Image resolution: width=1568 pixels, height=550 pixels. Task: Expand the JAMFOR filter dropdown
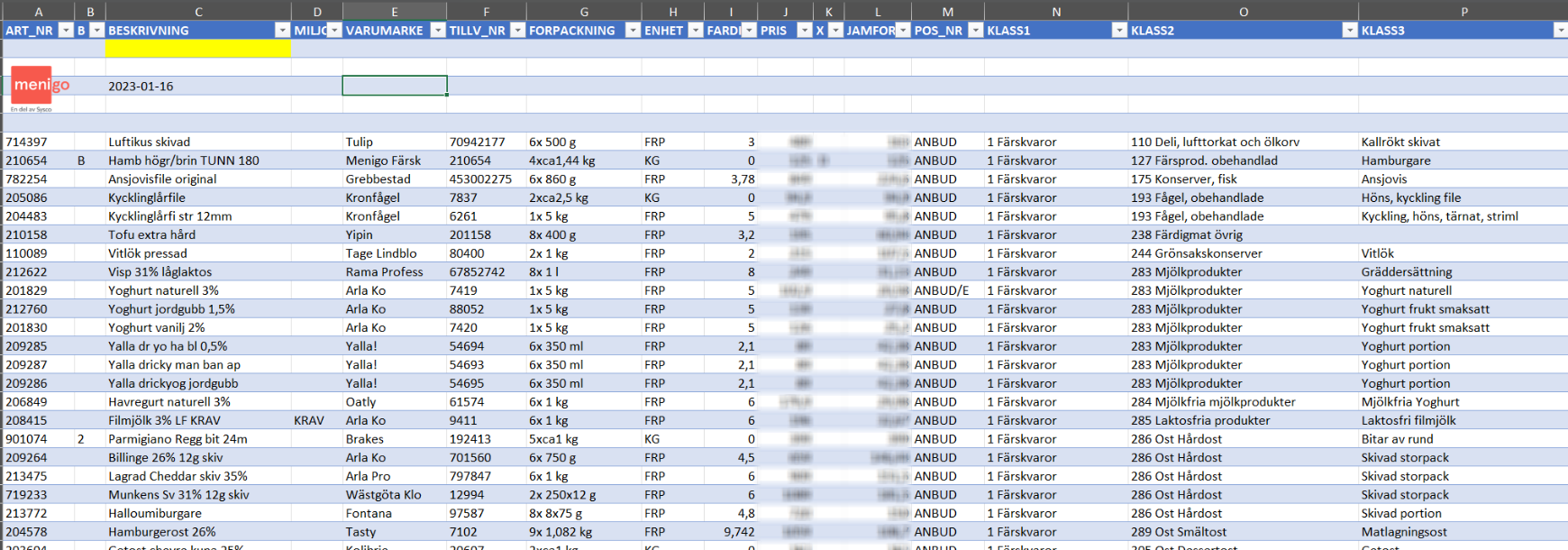tap(903, 30)
